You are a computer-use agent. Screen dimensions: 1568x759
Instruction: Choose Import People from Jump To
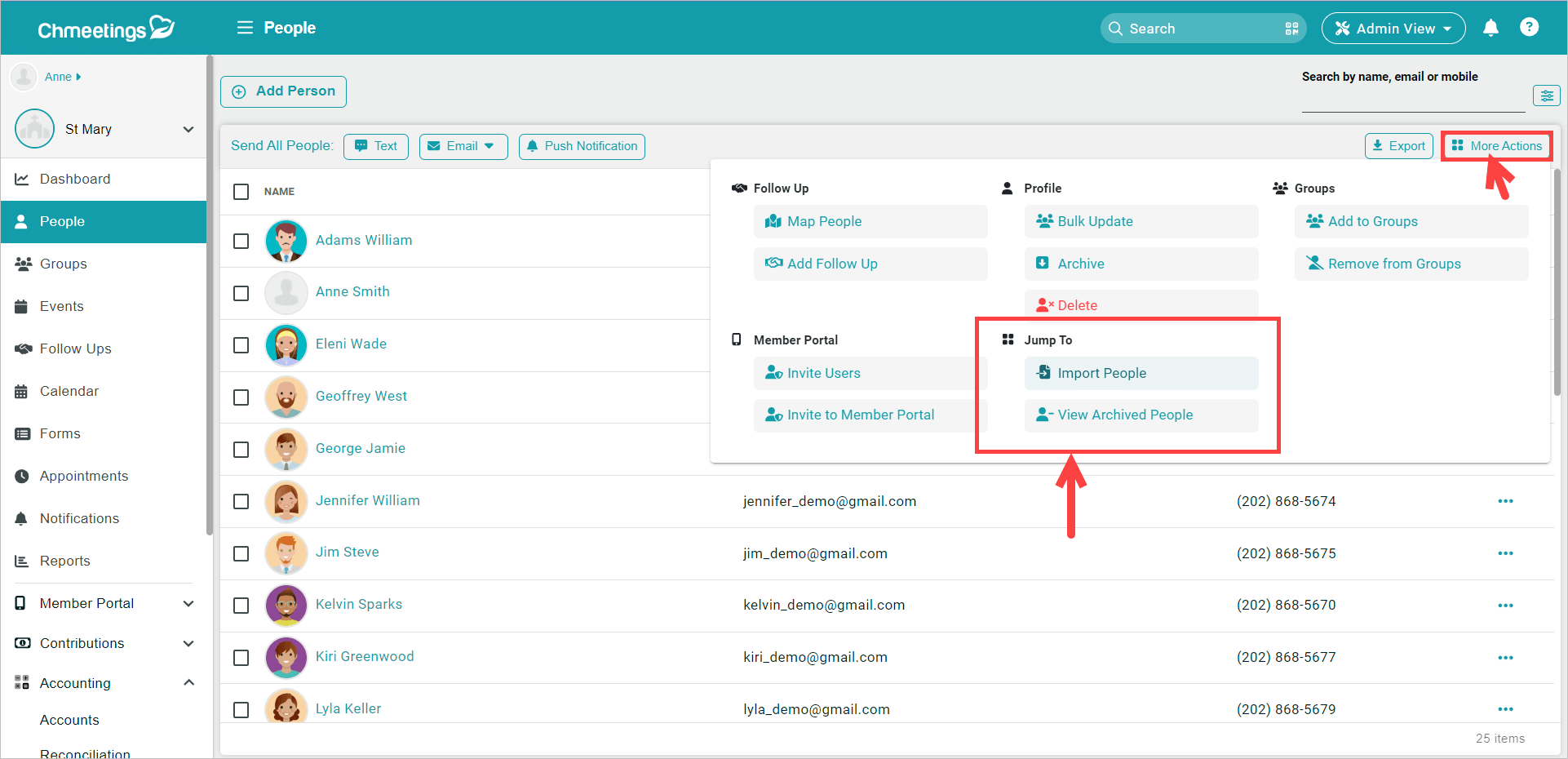(x=1141, y=373)
